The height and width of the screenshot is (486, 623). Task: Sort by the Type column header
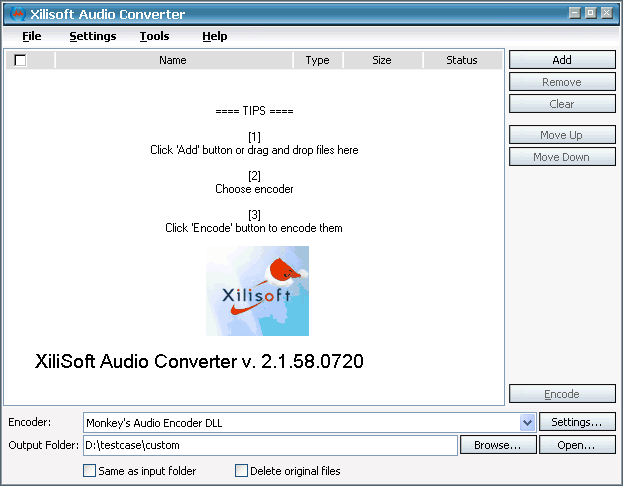point(317,60)
